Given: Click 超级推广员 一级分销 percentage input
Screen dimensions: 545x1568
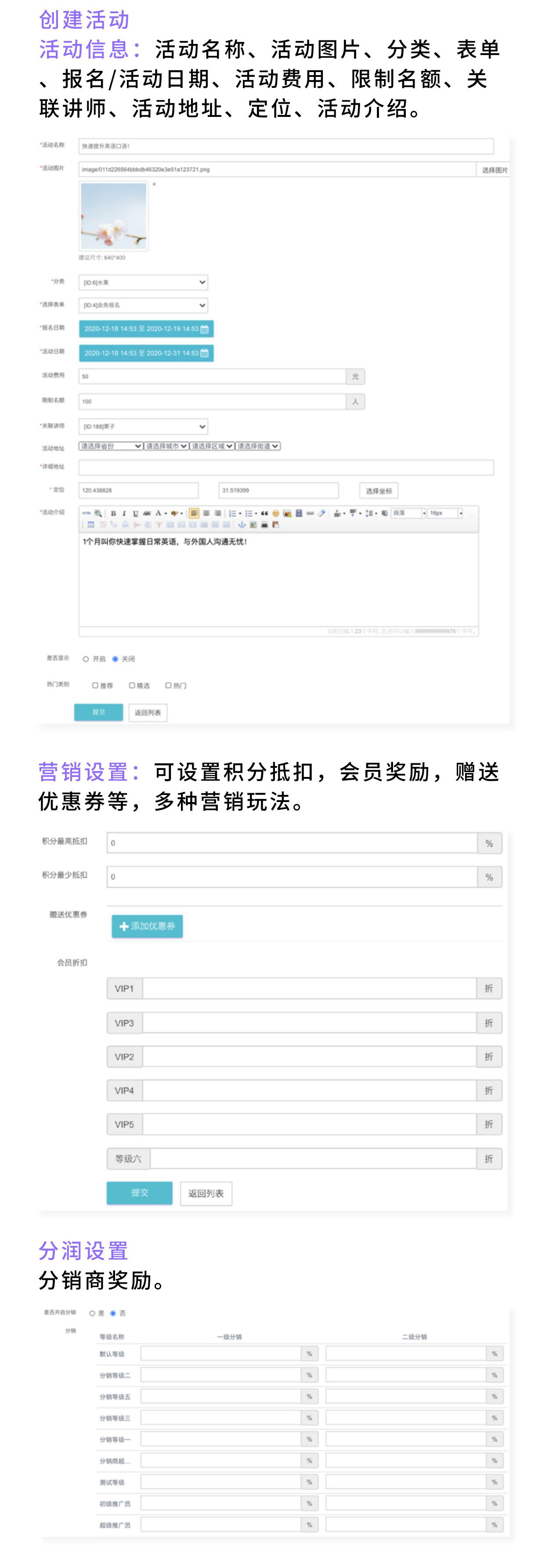Looking at the screenshot, I should click(x=221, y=1525).
